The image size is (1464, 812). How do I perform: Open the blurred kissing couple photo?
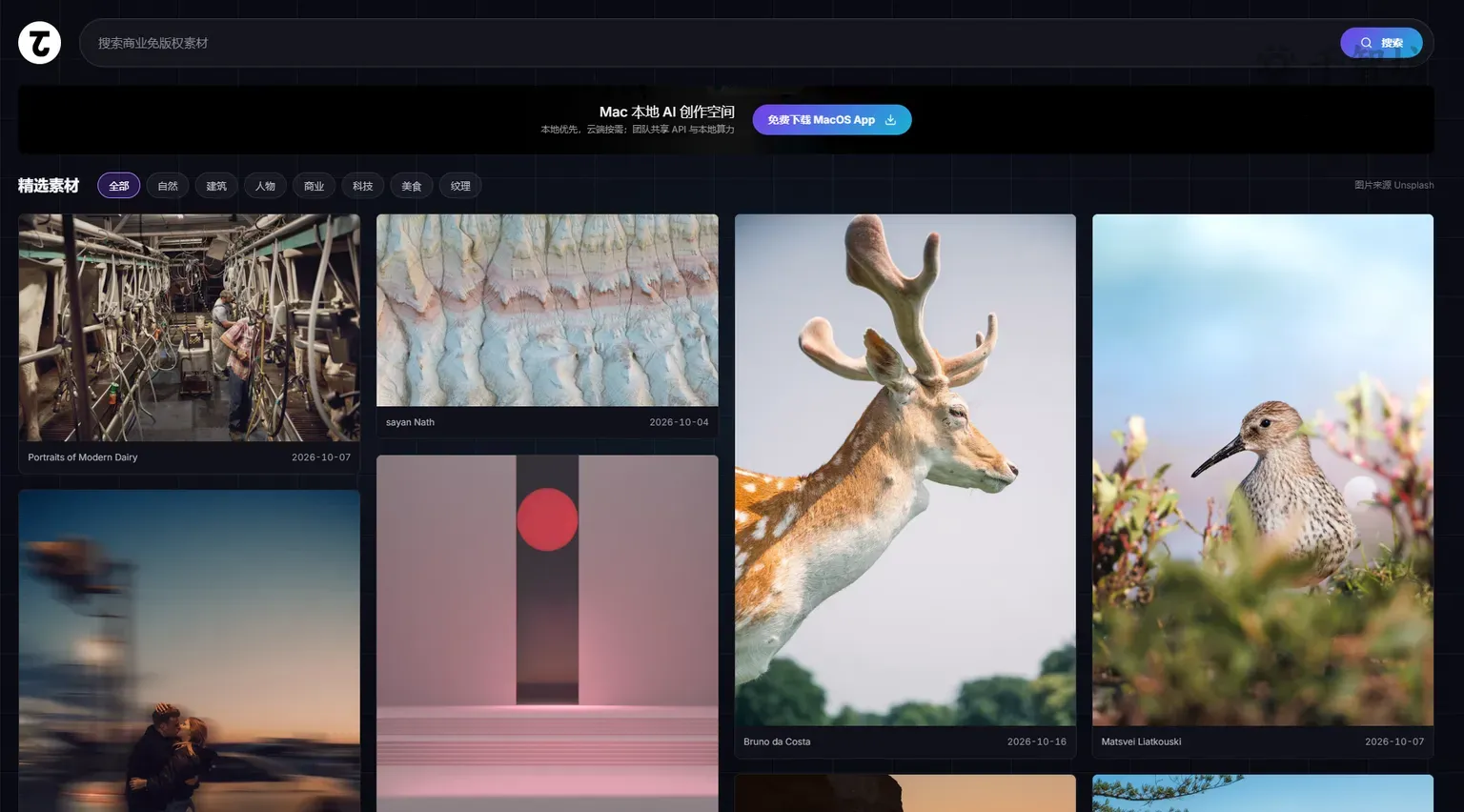tap(190, 651)
